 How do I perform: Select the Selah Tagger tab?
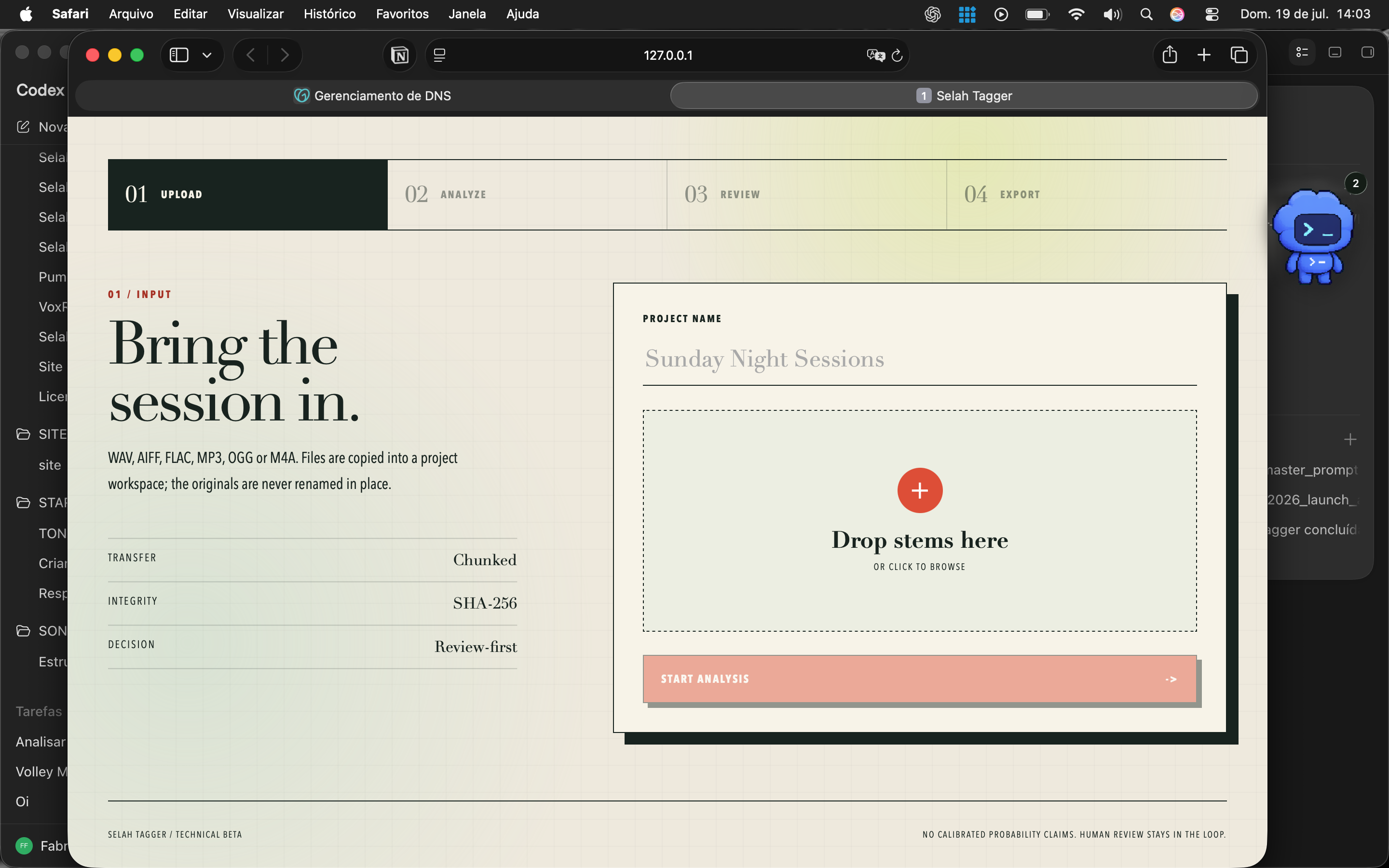point(964,95)
